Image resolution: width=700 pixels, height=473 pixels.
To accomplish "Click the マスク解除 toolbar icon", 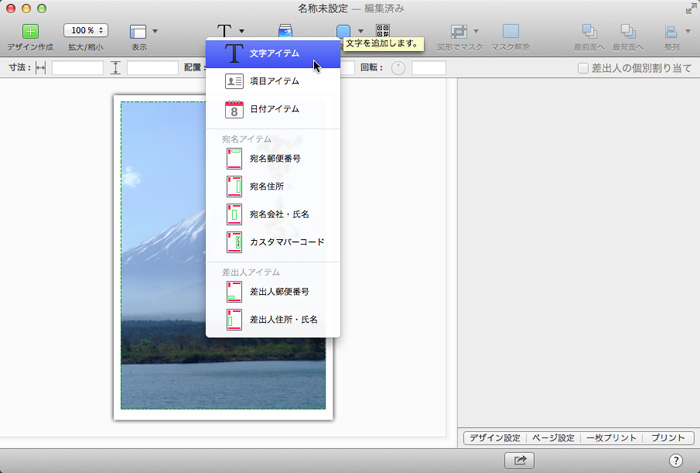I will pyautogui.click(x=510, y=32).
